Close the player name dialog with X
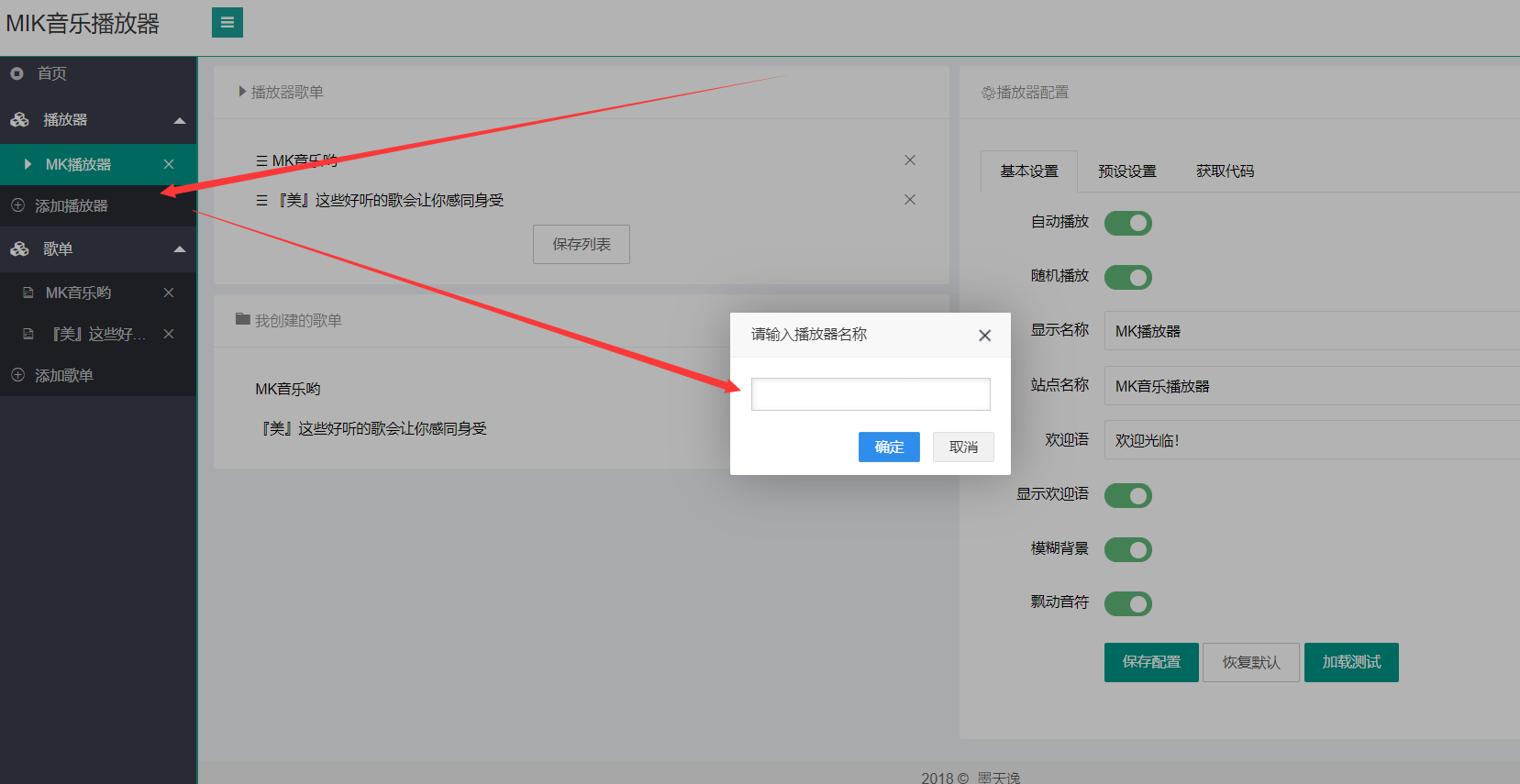This screenshot has width=1520, height=784. [984, 336]
